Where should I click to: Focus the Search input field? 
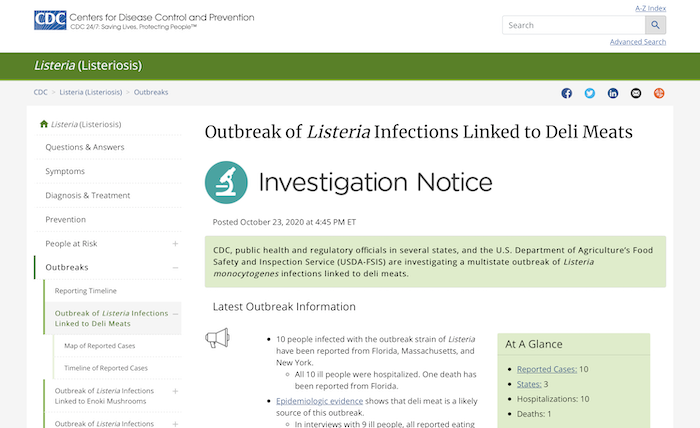tap(574, 25)
